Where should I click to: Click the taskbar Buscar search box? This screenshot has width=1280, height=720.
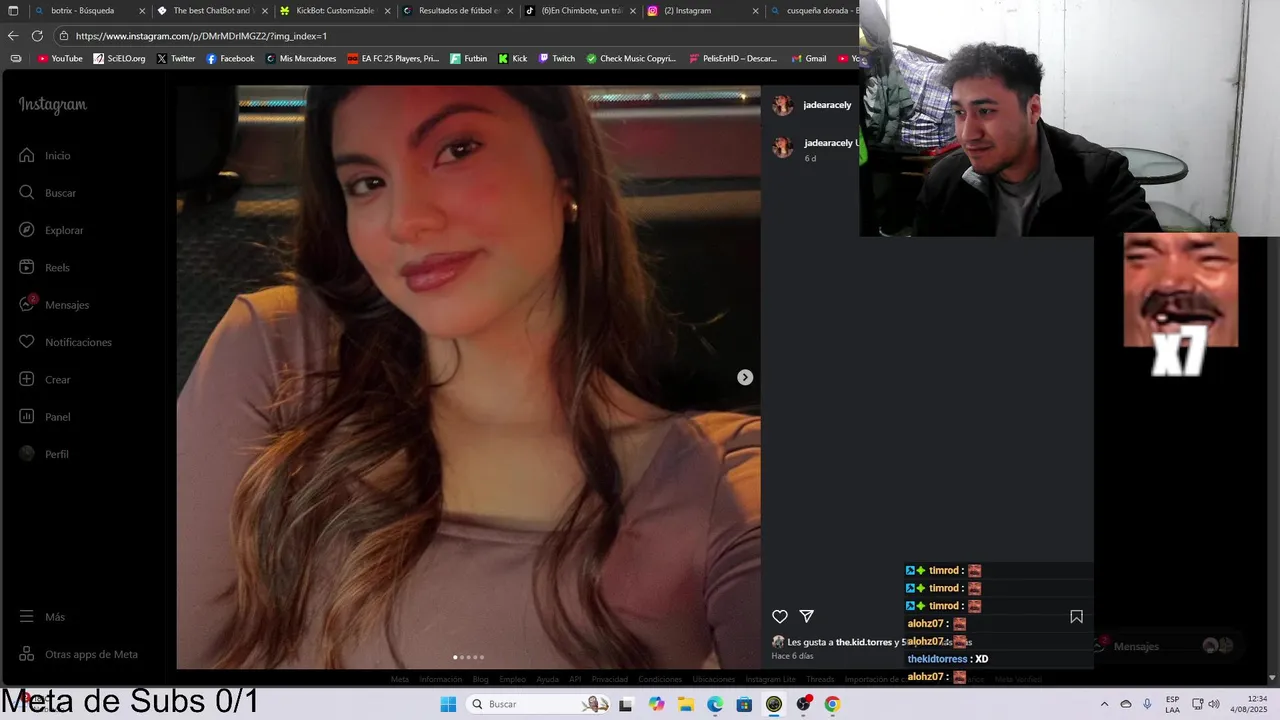[x=540, y=704]
